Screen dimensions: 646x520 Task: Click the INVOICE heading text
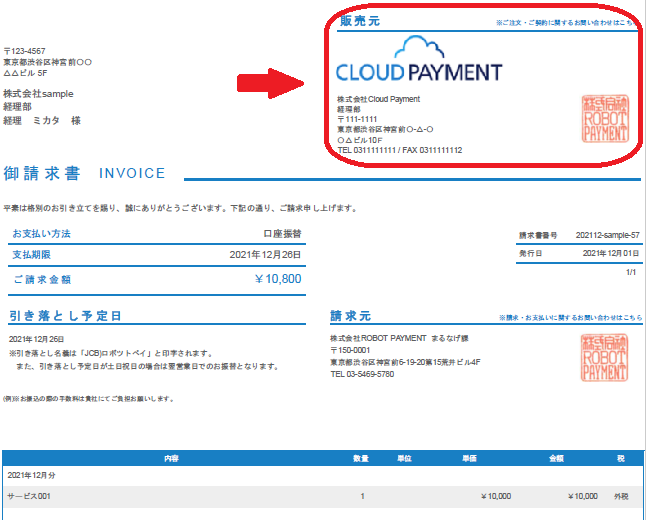point(132,173)
